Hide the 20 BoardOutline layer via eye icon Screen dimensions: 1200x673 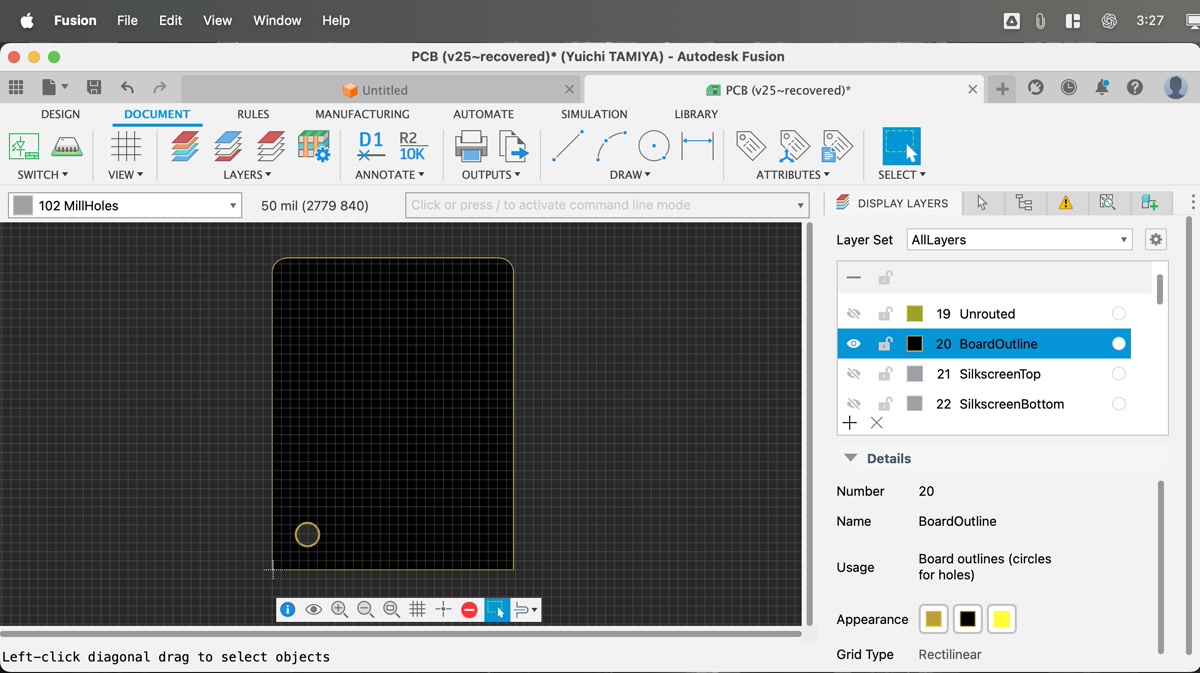[x=853, y=344]
